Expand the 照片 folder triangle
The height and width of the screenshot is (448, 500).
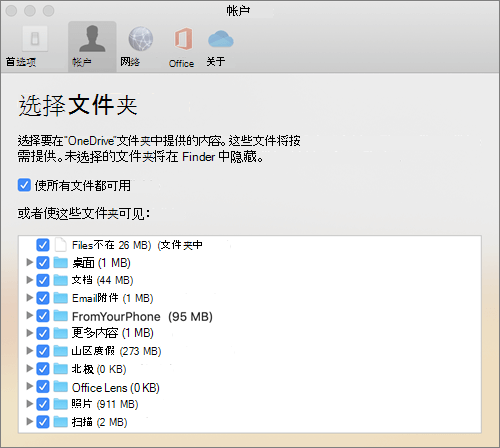pyautogui.click(x=29, y=404)
